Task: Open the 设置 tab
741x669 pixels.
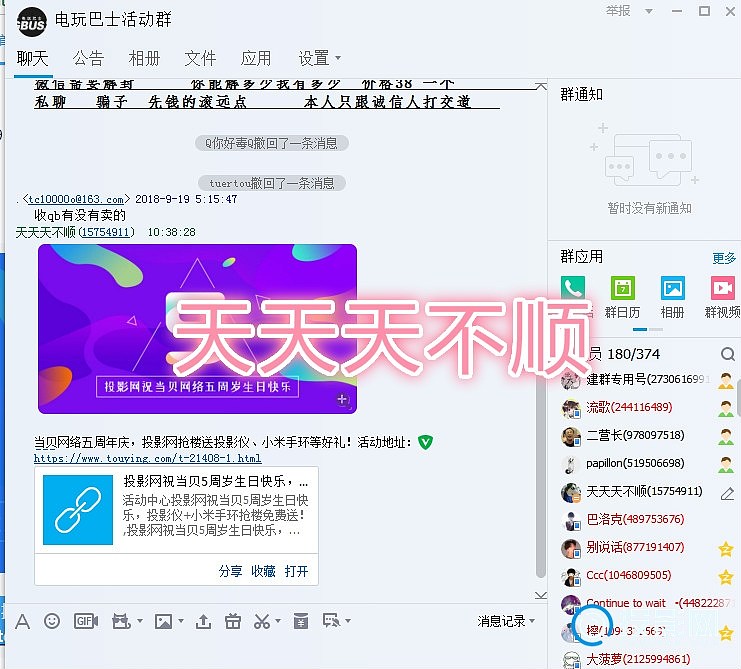Action: [314, 59]
